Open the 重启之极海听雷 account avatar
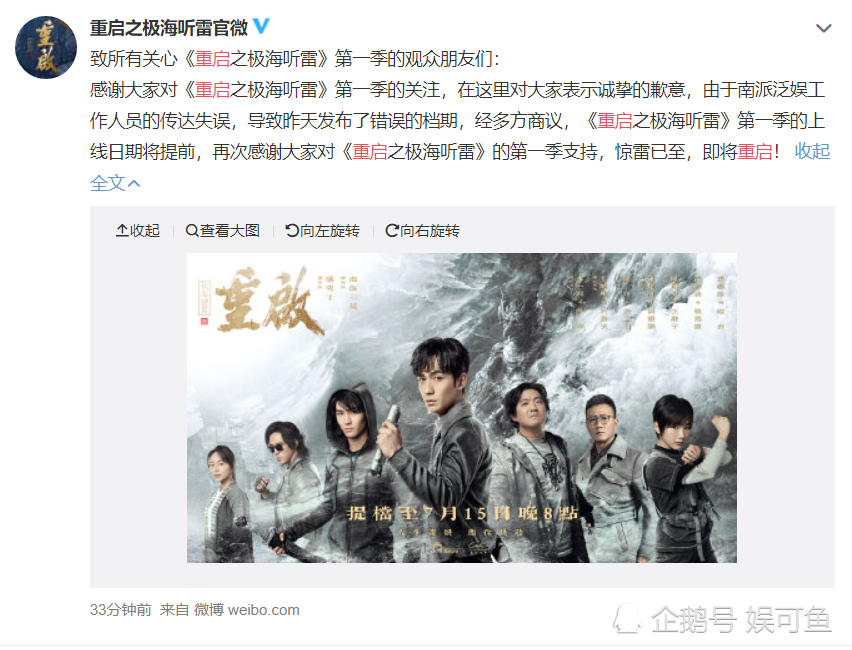Viewport: 852px width, 650px height. click(46, 47)
